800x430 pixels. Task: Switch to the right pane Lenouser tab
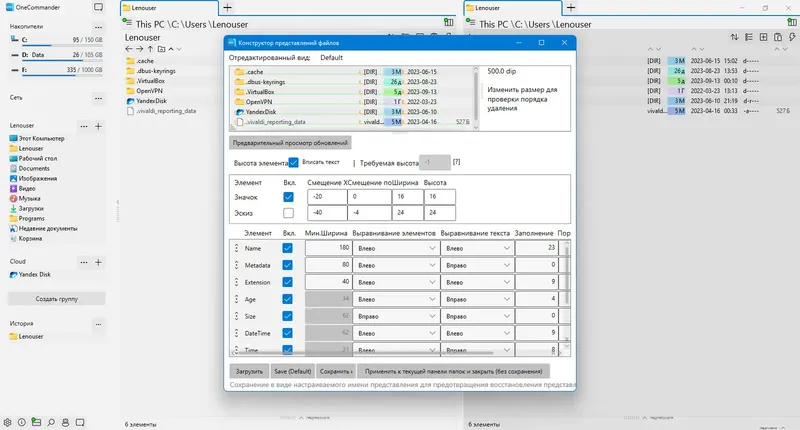pyautogui.click(x=513, y=8)
